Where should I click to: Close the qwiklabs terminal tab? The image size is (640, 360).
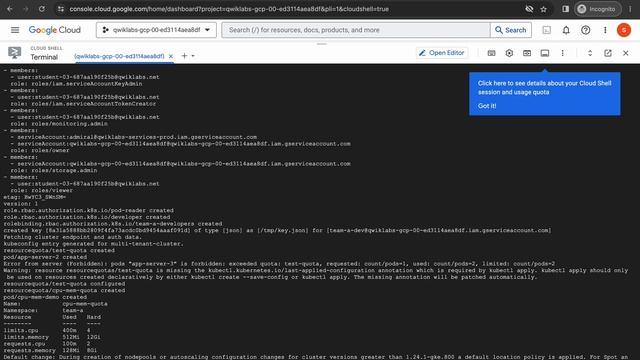click(171, 56)
